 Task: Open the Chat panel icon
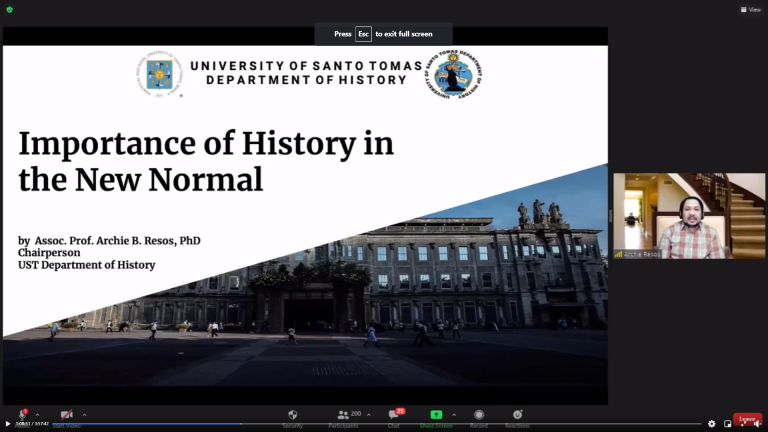[x=393, y=415]
